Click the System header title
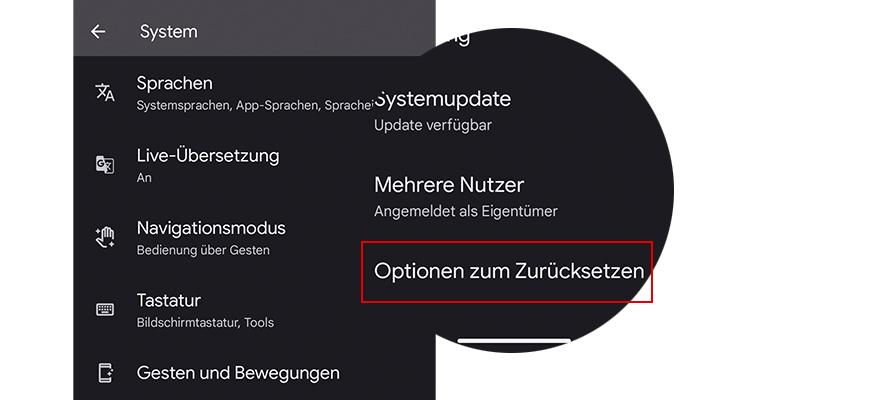879x400 pixels. (169, 32)
